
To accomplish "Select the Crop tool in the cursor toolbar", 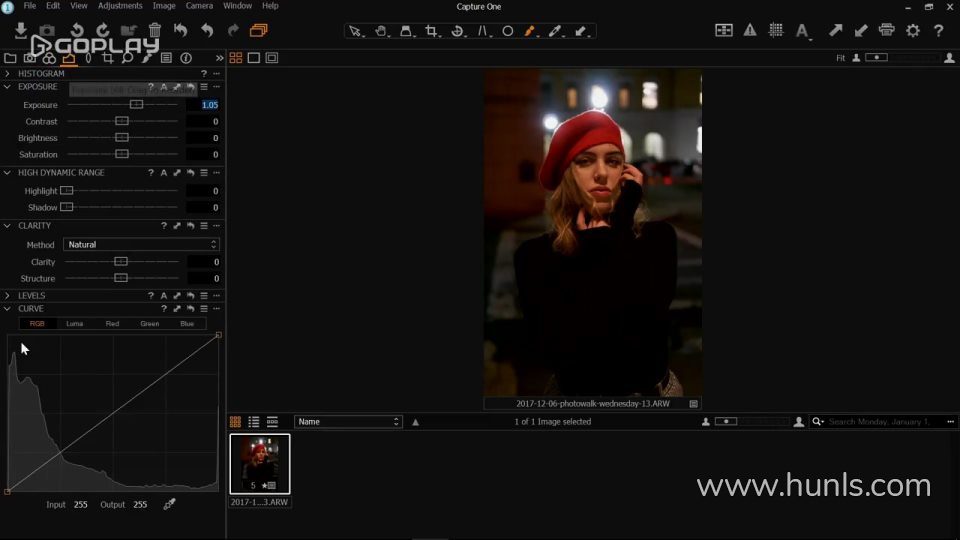I will (431, 31).
